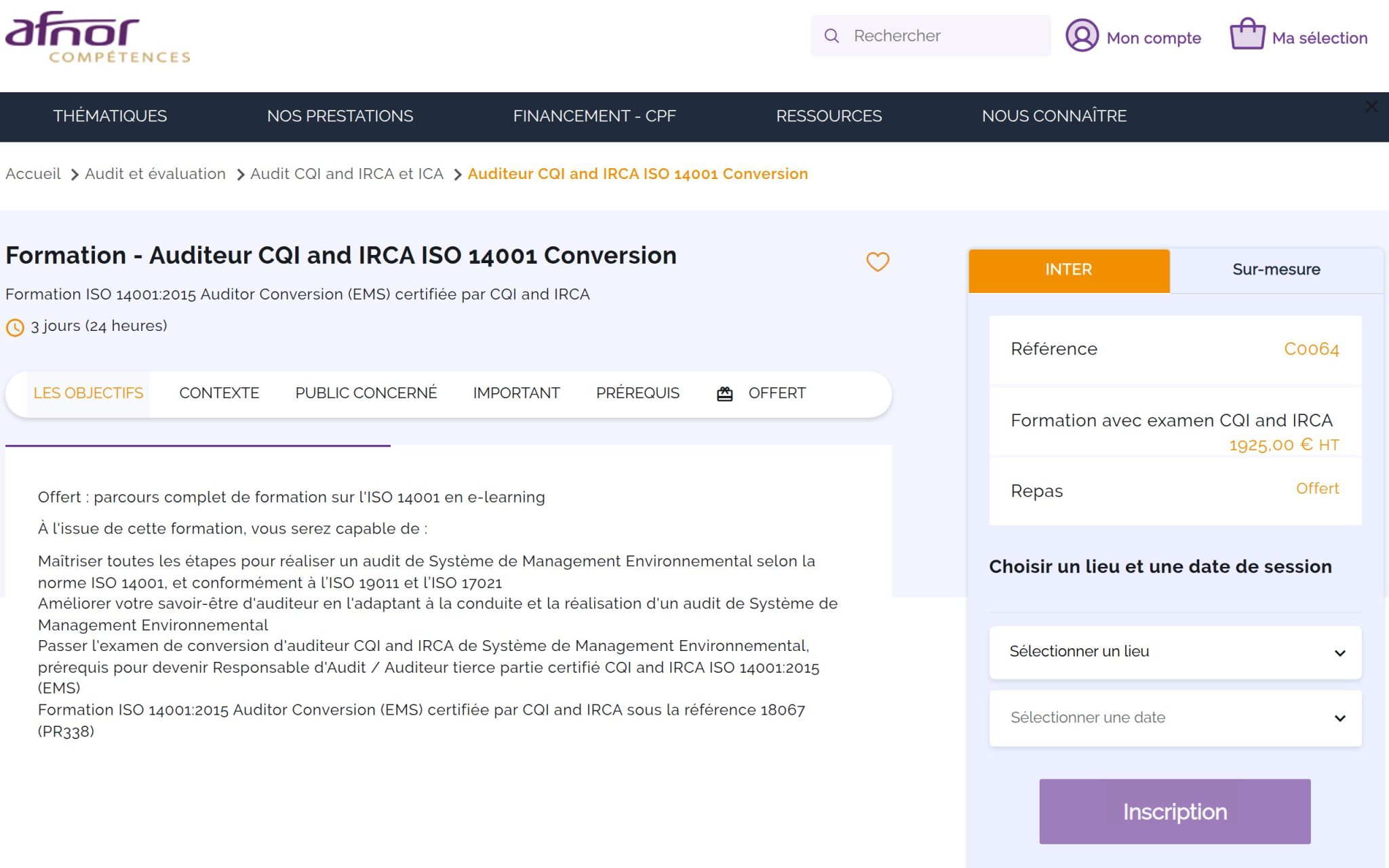Click the Repas Offert value
The width and height of the screenshot is (1389, 868).
tap(1317, 489)
